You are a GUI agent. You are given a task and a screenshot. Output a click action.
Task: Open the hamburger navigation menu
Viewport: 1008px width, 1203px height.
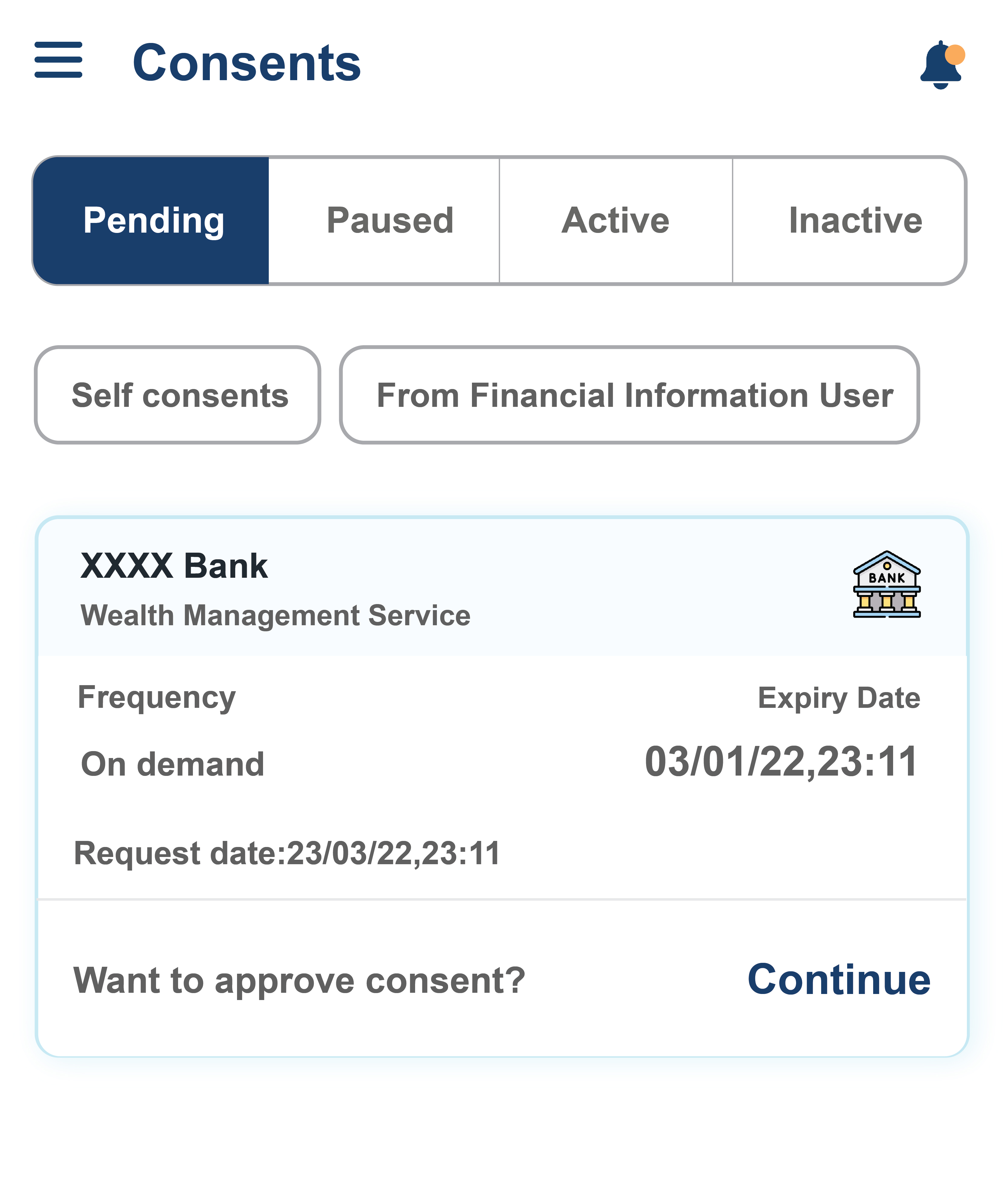(x=58, y=60)
